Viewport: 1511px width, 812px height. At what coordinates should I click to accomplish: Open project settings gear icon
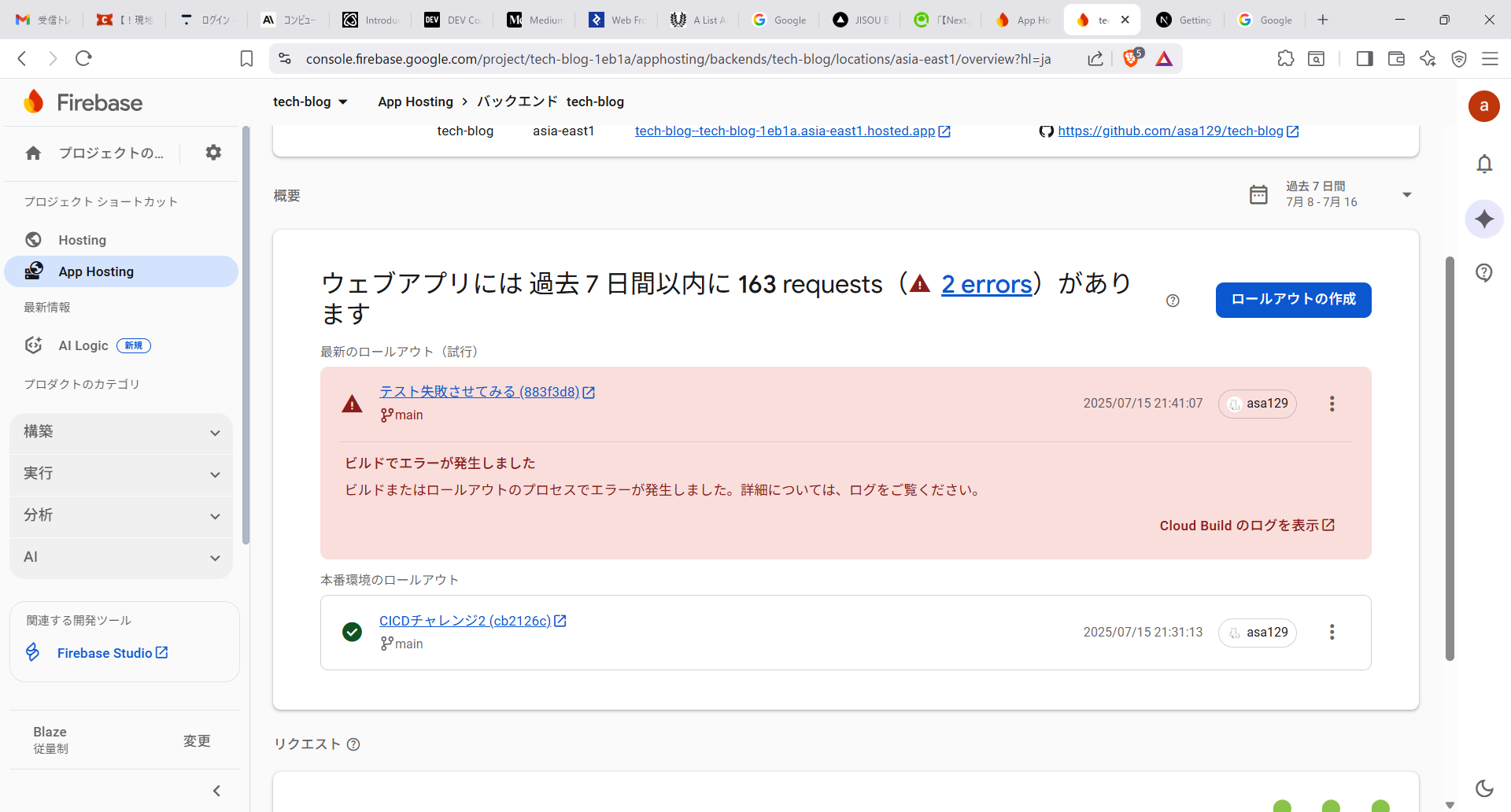(x=213, y=153)
